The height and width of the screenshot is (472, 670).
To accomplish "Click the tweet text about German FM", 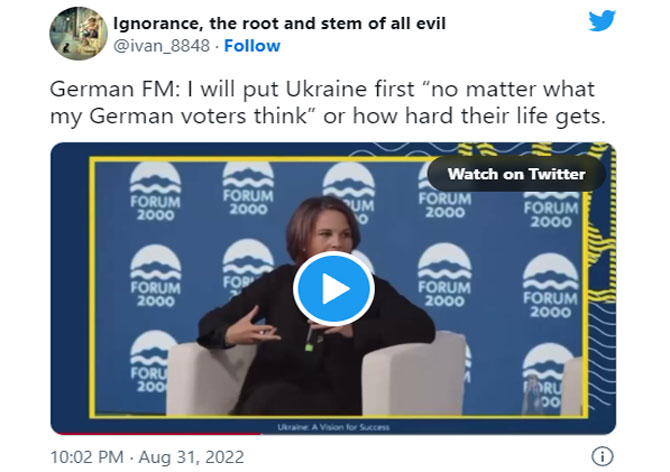I will (x=329, y=103).
